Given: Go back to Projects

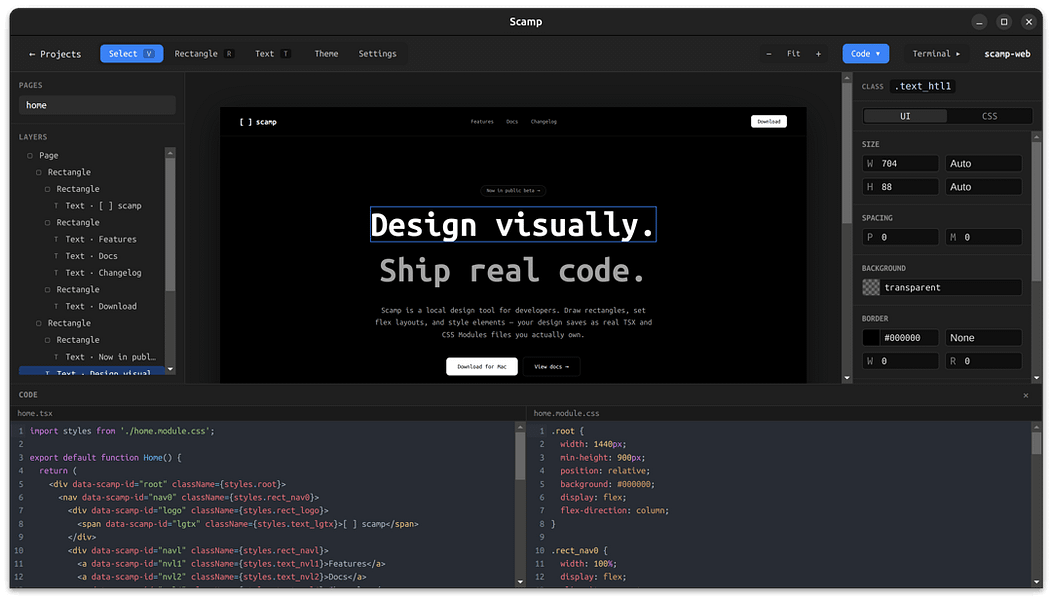Looking at the screenshot, I should tap(54, 54).
